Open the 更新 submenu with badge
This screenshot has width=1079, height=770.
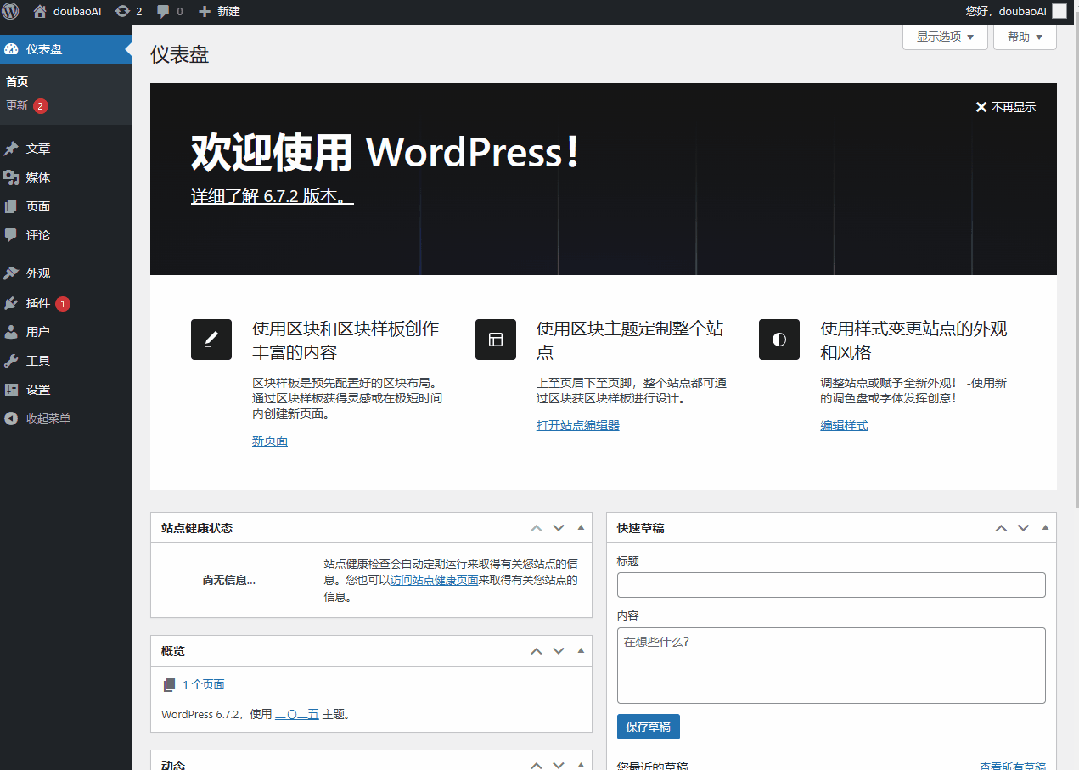pyautogui.click(x=27, y=105)
